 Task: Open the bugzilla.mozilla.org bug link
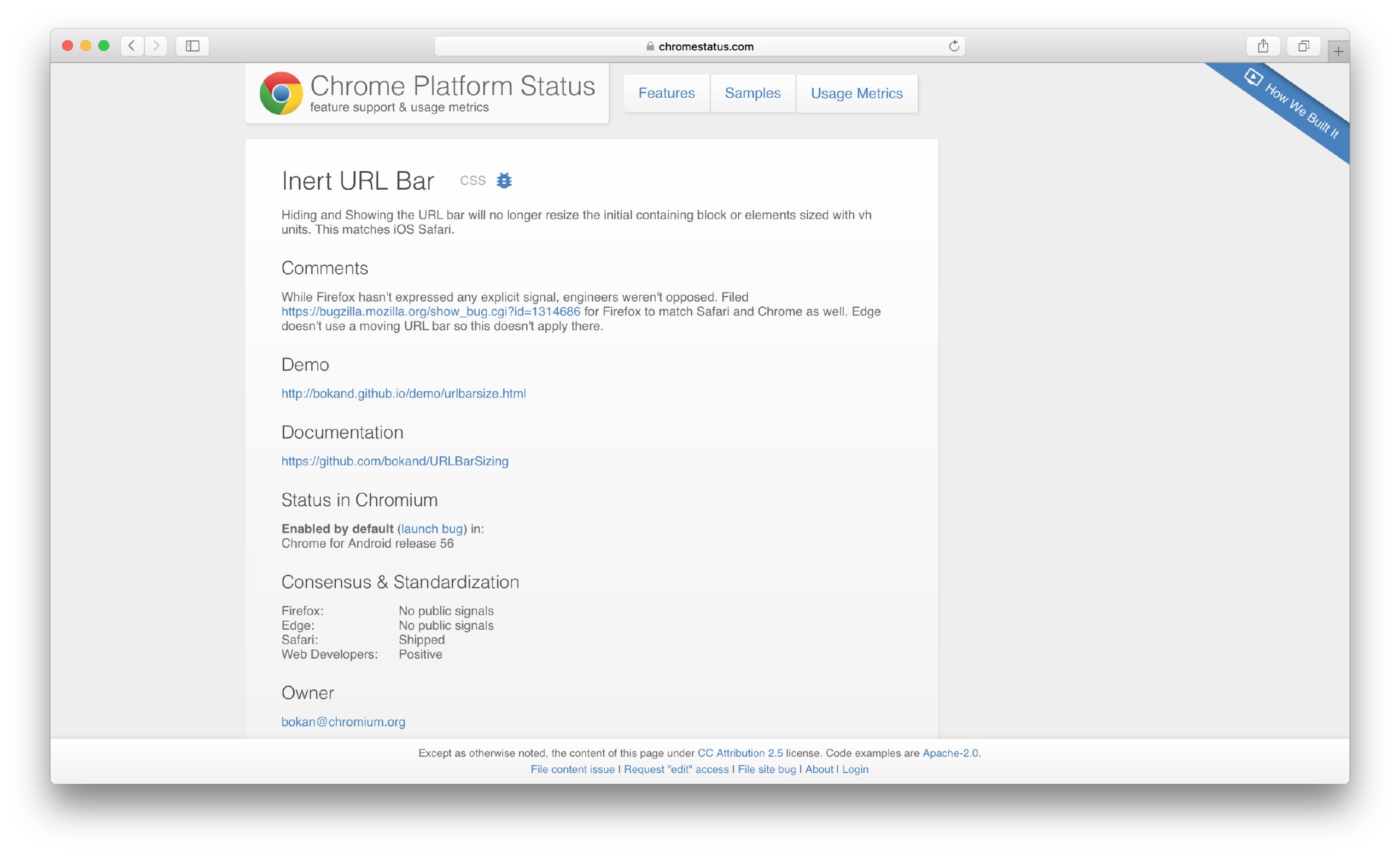(x=431, y=311)
